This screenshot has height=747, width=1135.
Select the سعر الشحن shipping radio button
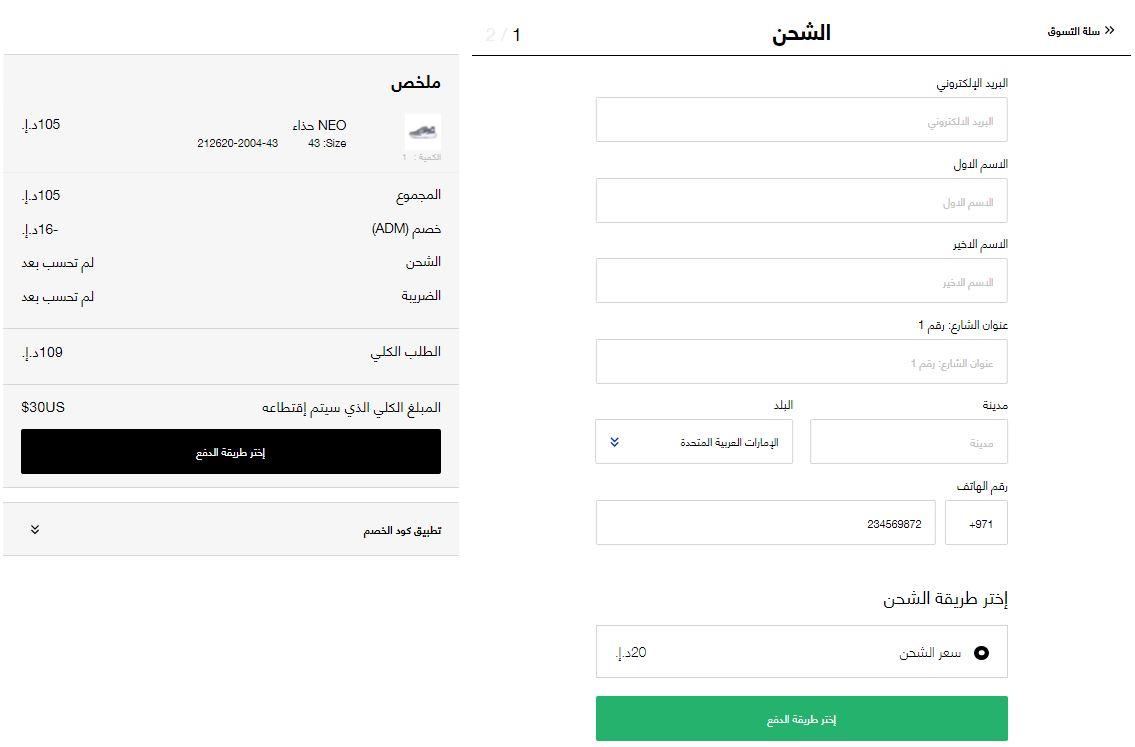tap(982, 651)
